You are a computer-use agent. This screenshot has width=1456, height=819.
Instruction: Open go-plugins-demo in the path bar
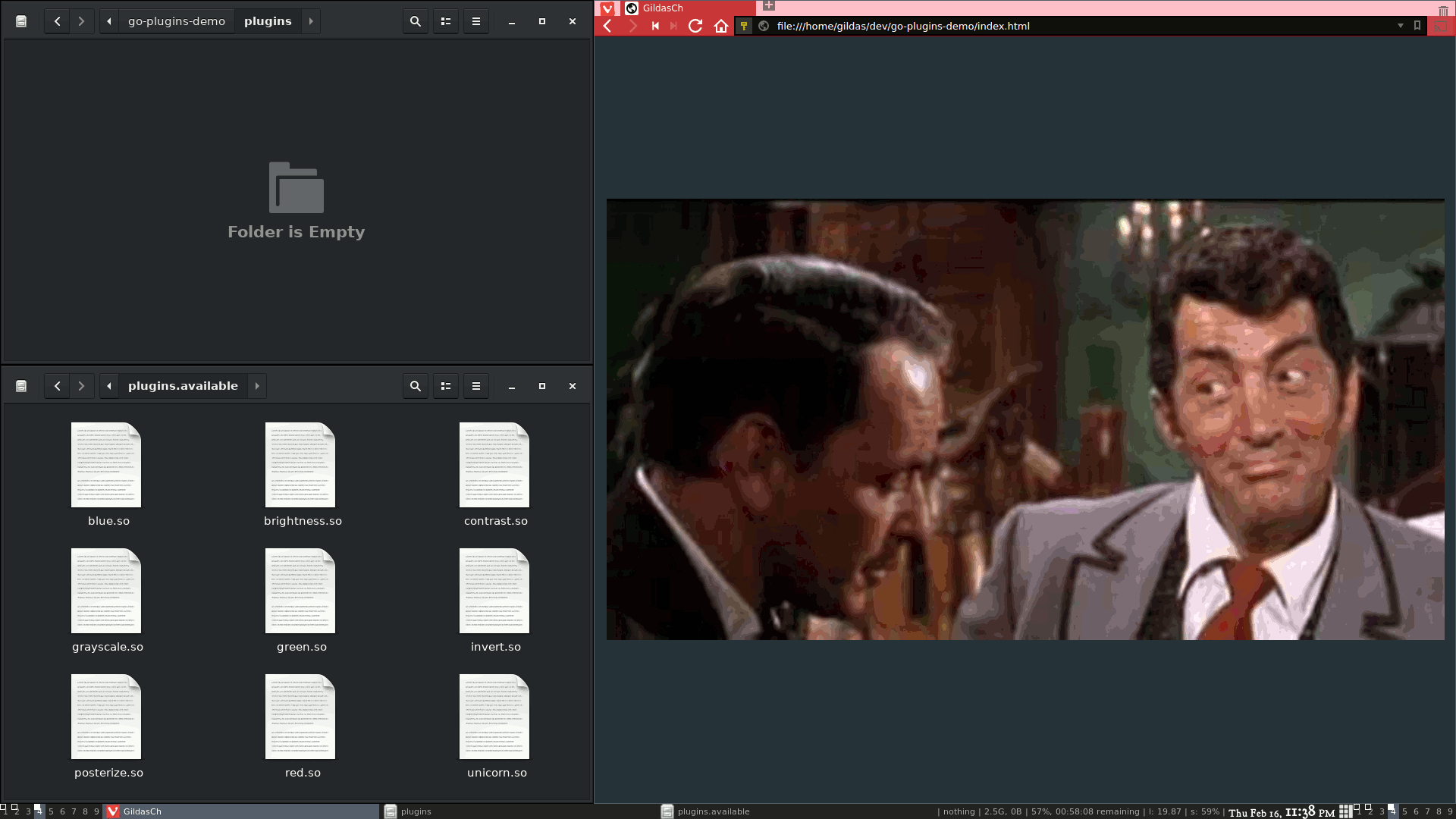click(177, 21)
